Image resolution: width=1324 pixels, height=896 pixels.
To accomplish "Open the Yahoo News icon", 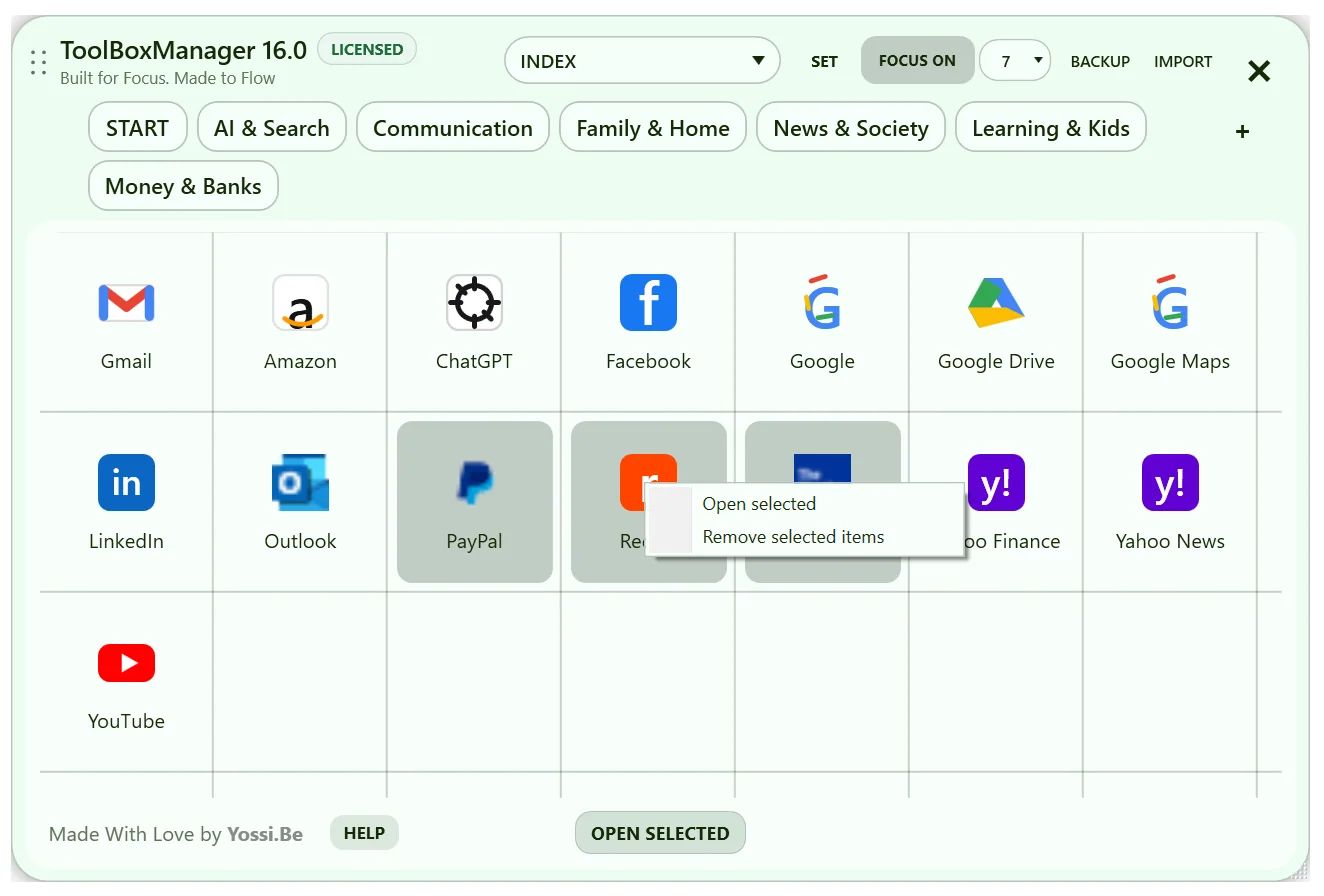I will [1170, 482].
